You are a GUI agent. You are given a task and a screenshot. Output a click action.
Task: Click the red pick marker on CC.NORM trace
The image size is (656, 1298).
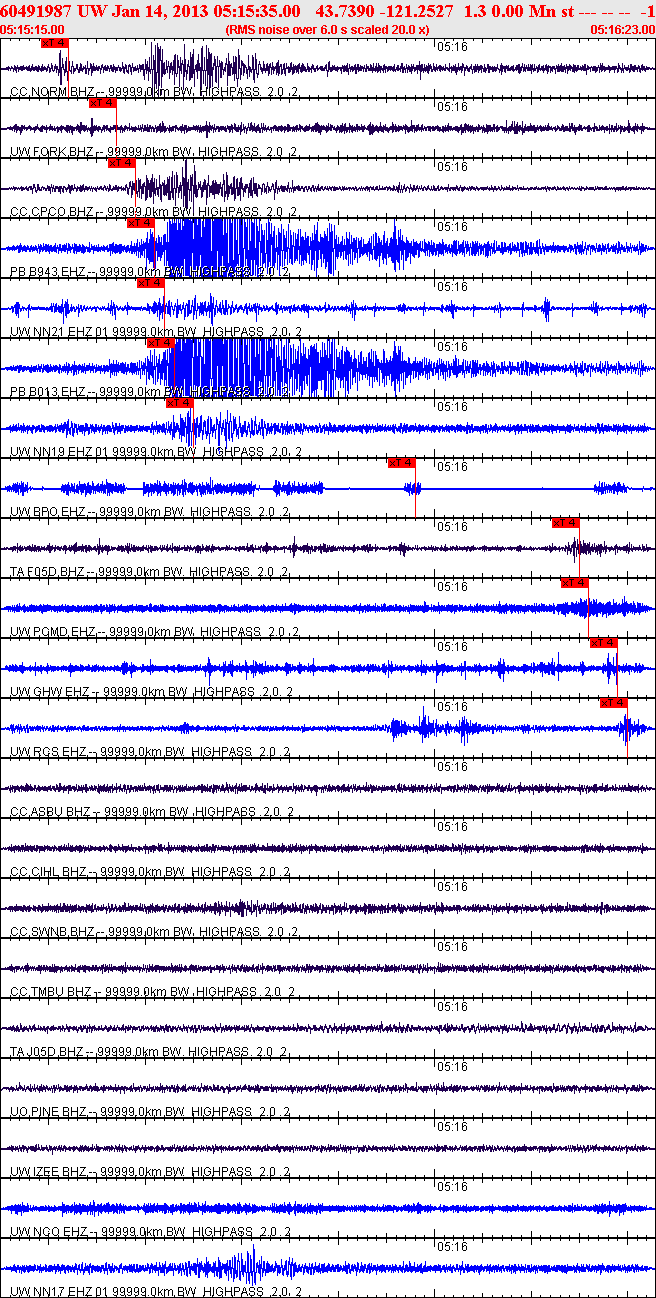[x=55, y=43]
